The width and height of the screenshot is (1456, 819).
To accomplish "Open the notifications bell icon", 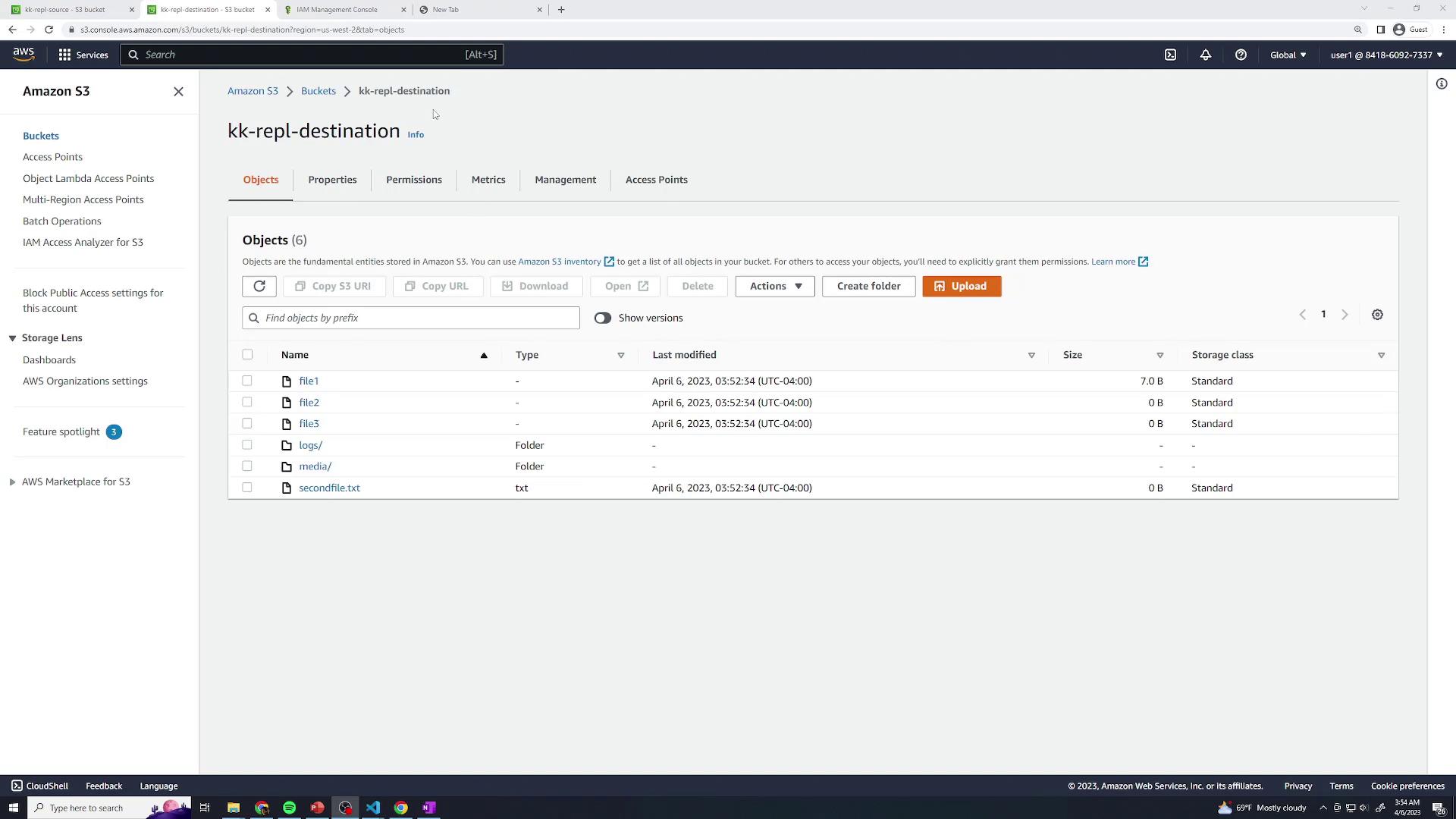I will click(1205, 55).
